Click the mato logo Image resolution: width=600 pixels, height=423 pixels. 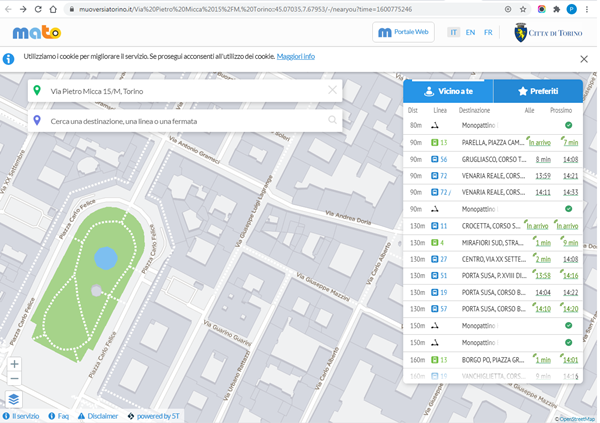(x=36, y=33)
